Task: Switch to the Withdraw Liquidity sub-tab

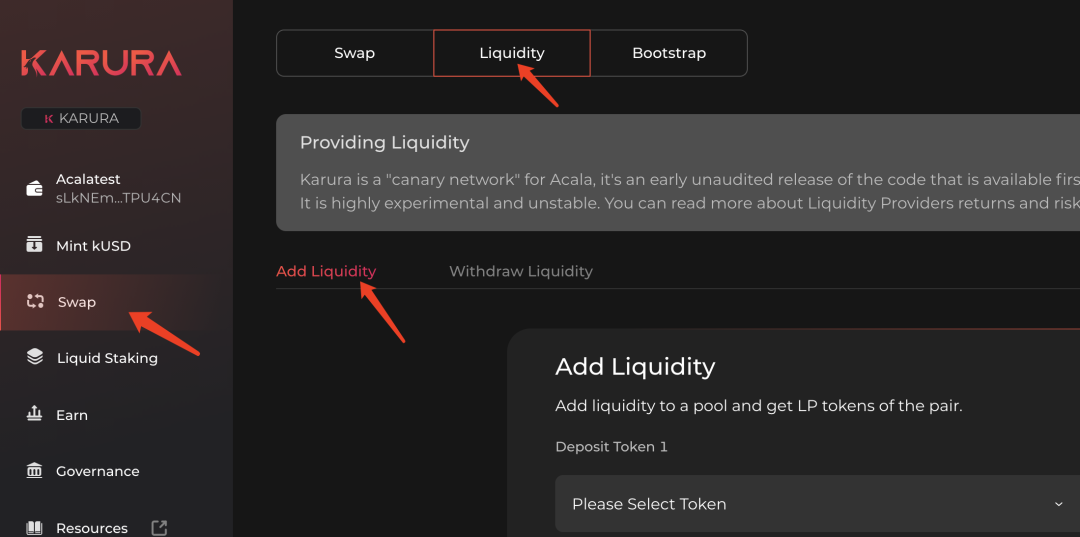Action: click(520, 271)
